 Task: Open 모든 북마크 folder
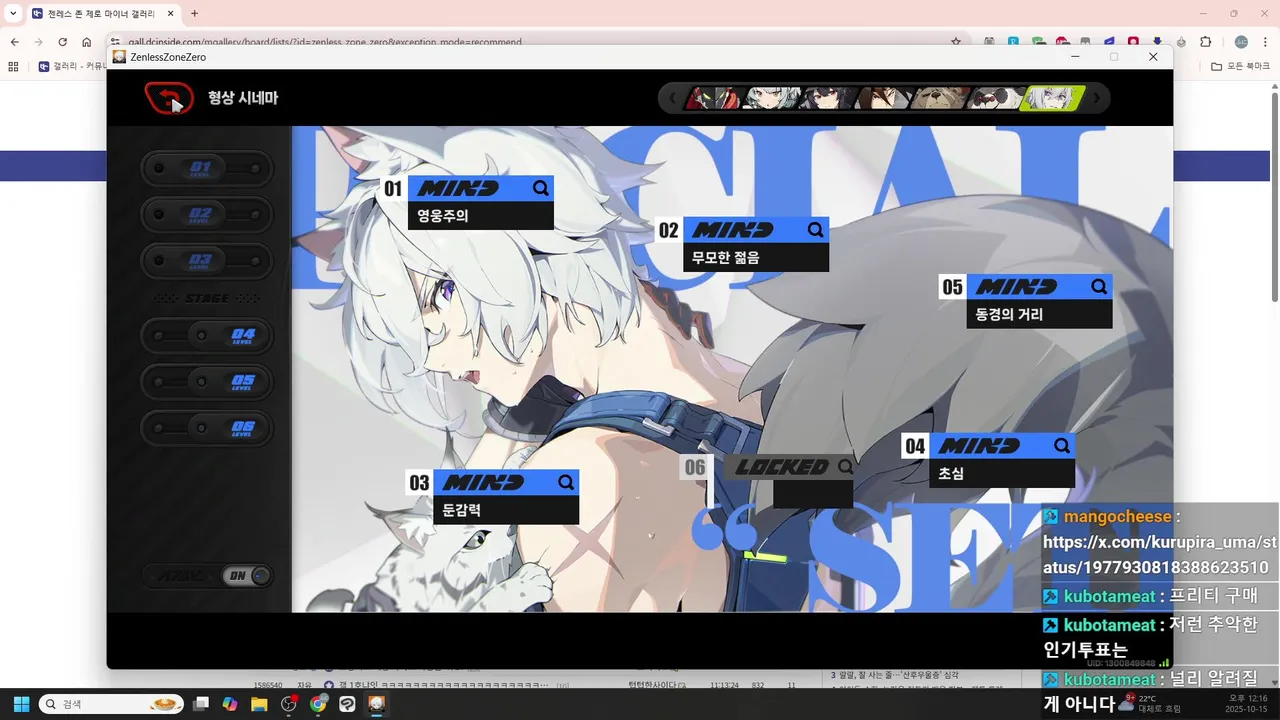coord(1240,66)
